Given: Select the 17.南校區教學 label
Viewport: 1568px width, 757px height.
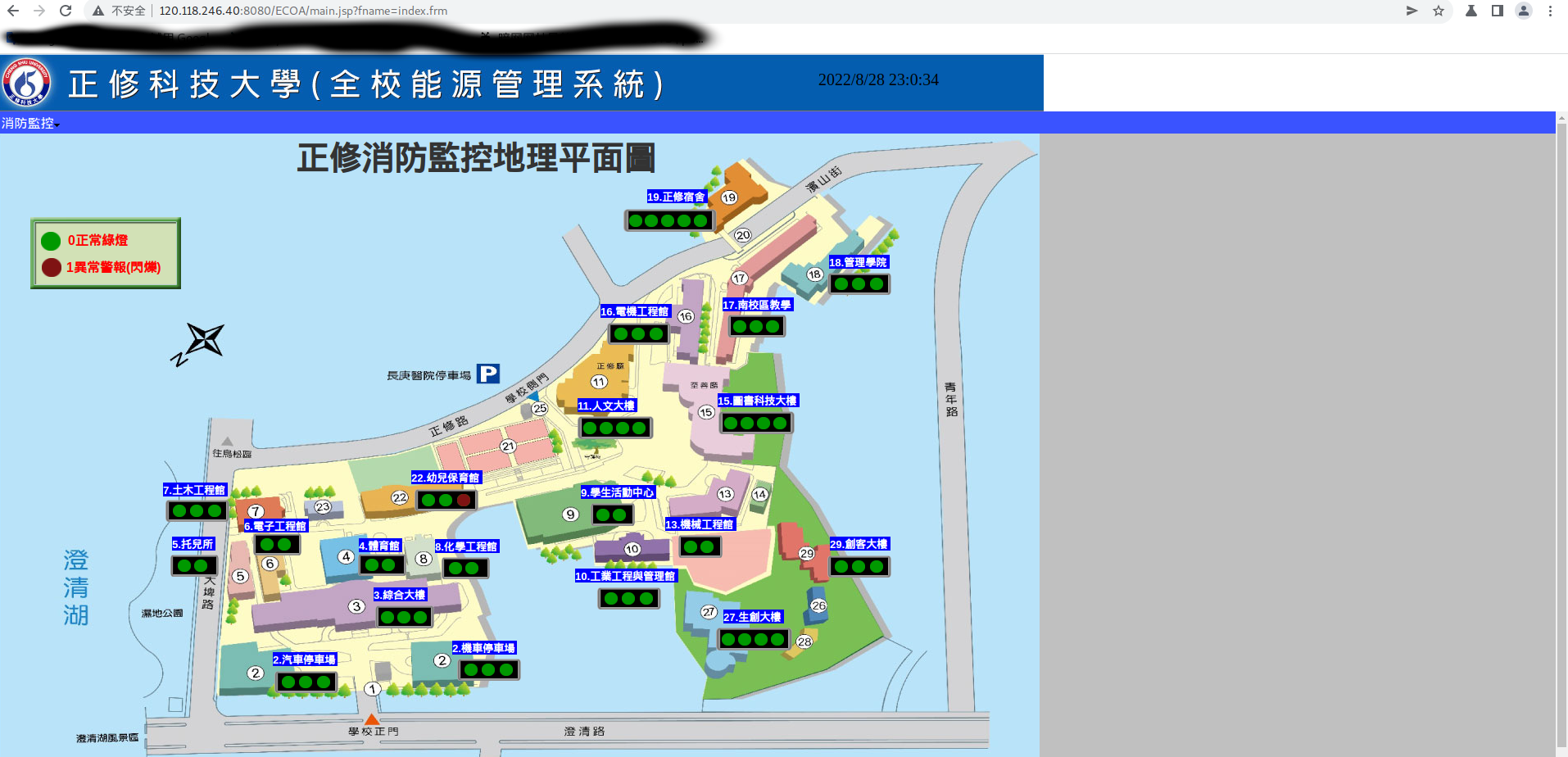Looking at the screenshot, I should (757, 305).
